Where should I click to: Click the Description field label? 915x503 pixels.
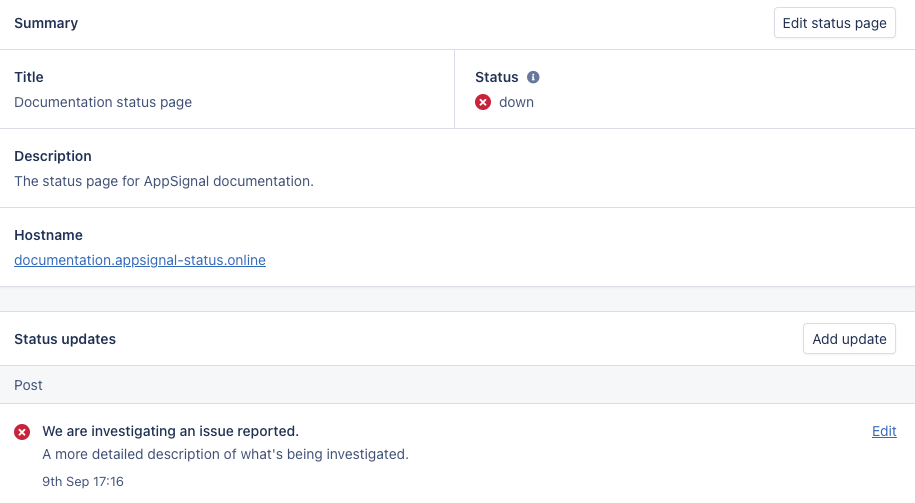click(53, 156)
